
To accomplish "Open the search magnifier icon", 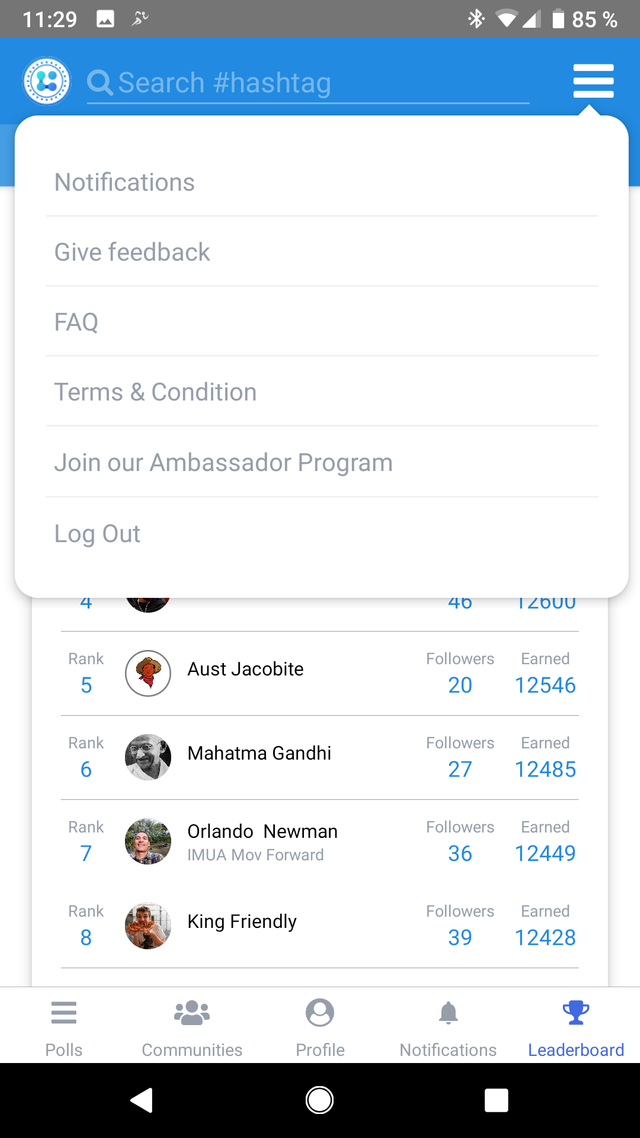I will 100,83.
